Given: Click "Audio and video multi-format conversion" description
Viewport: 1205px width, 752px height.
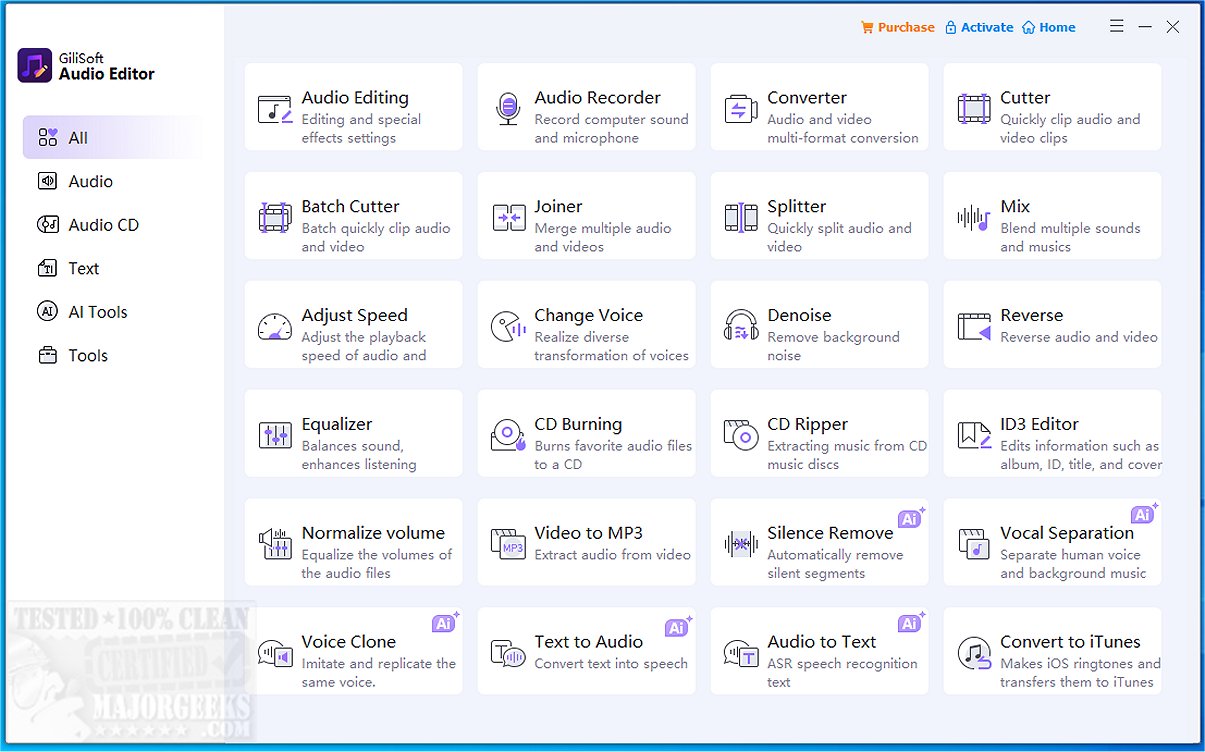Looking at the screenshot, I should 843,129.
